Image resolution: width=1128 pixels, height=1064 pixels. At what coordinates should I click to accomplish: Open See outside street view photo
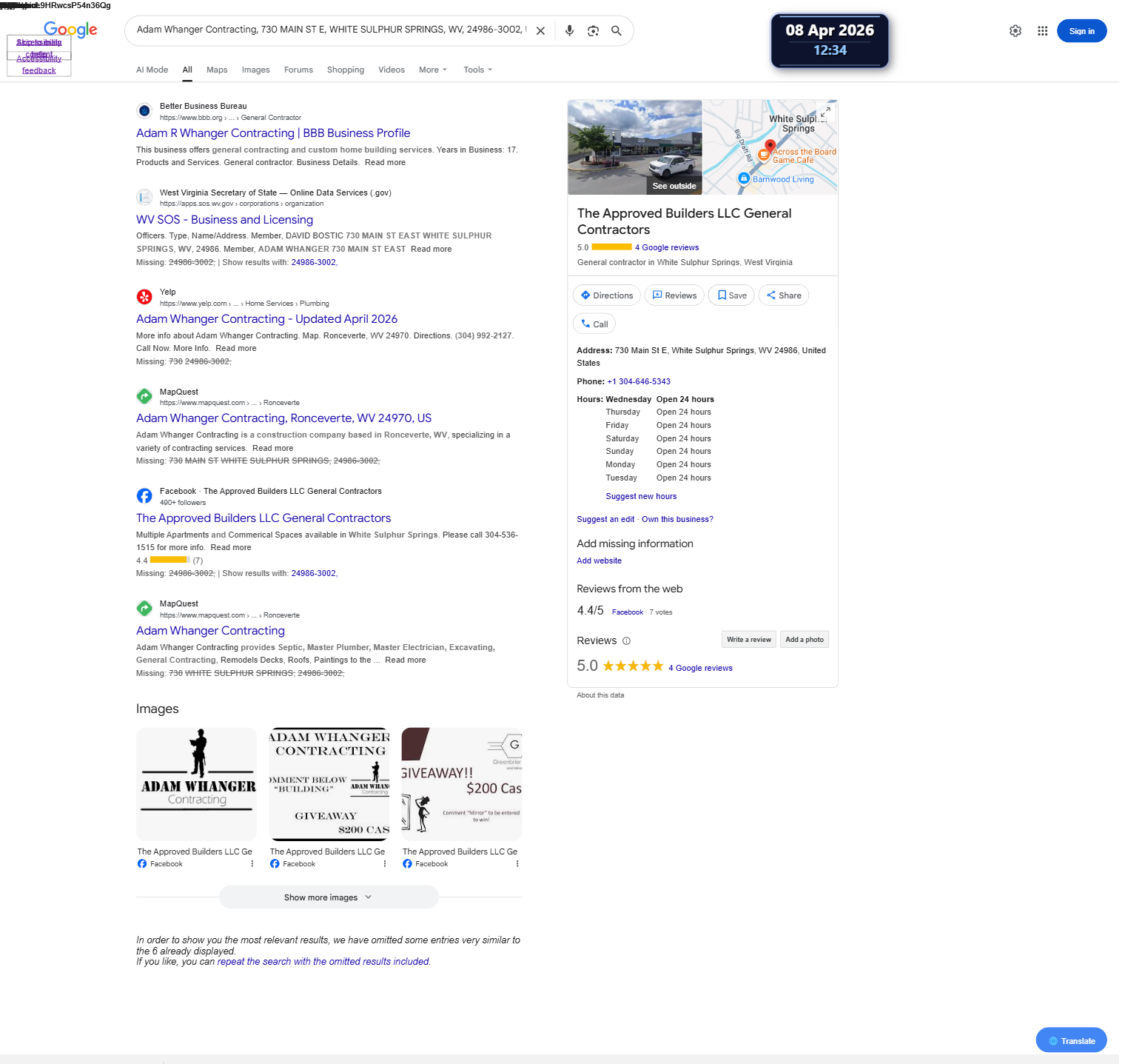coord(635,147)
